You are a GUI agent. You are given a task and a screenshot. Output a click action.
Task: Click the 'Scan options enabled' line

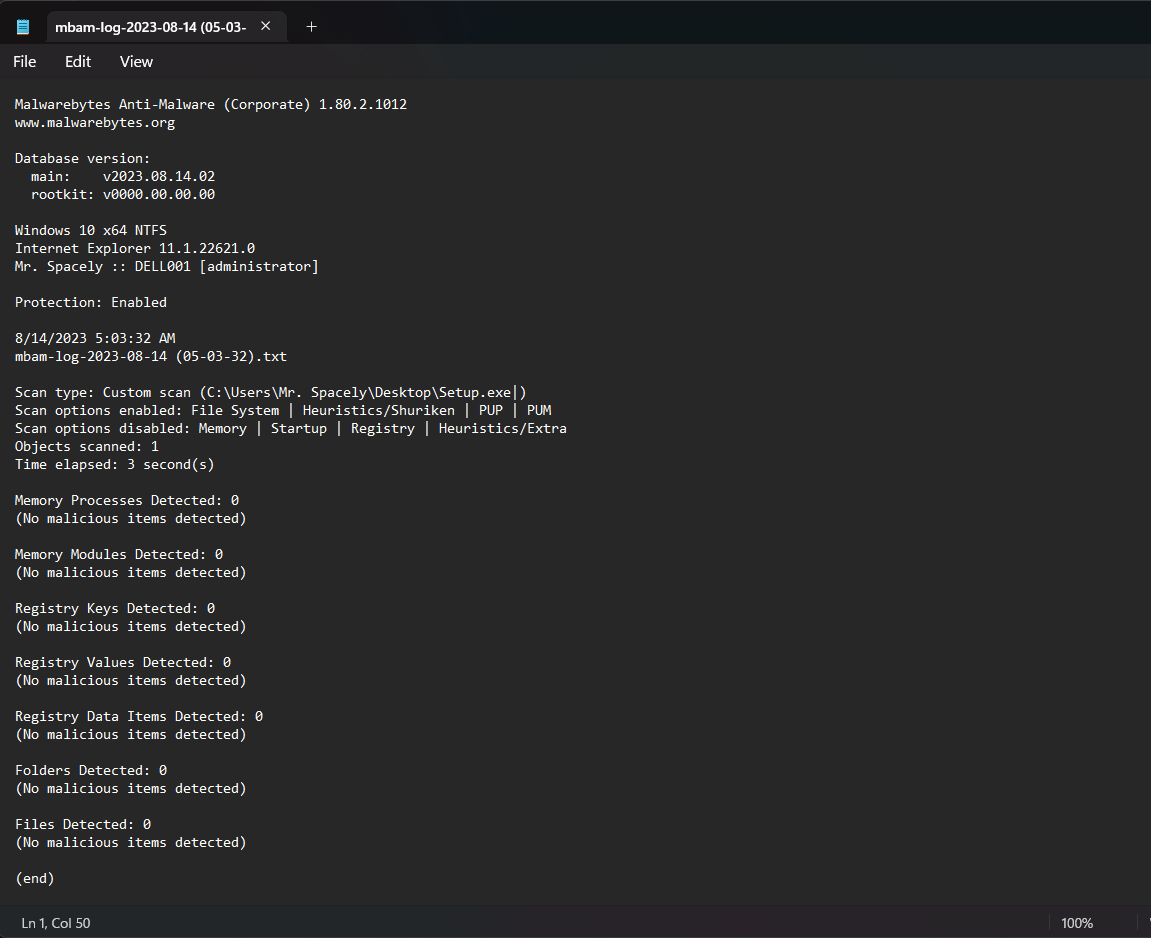[x=283, y=410]
